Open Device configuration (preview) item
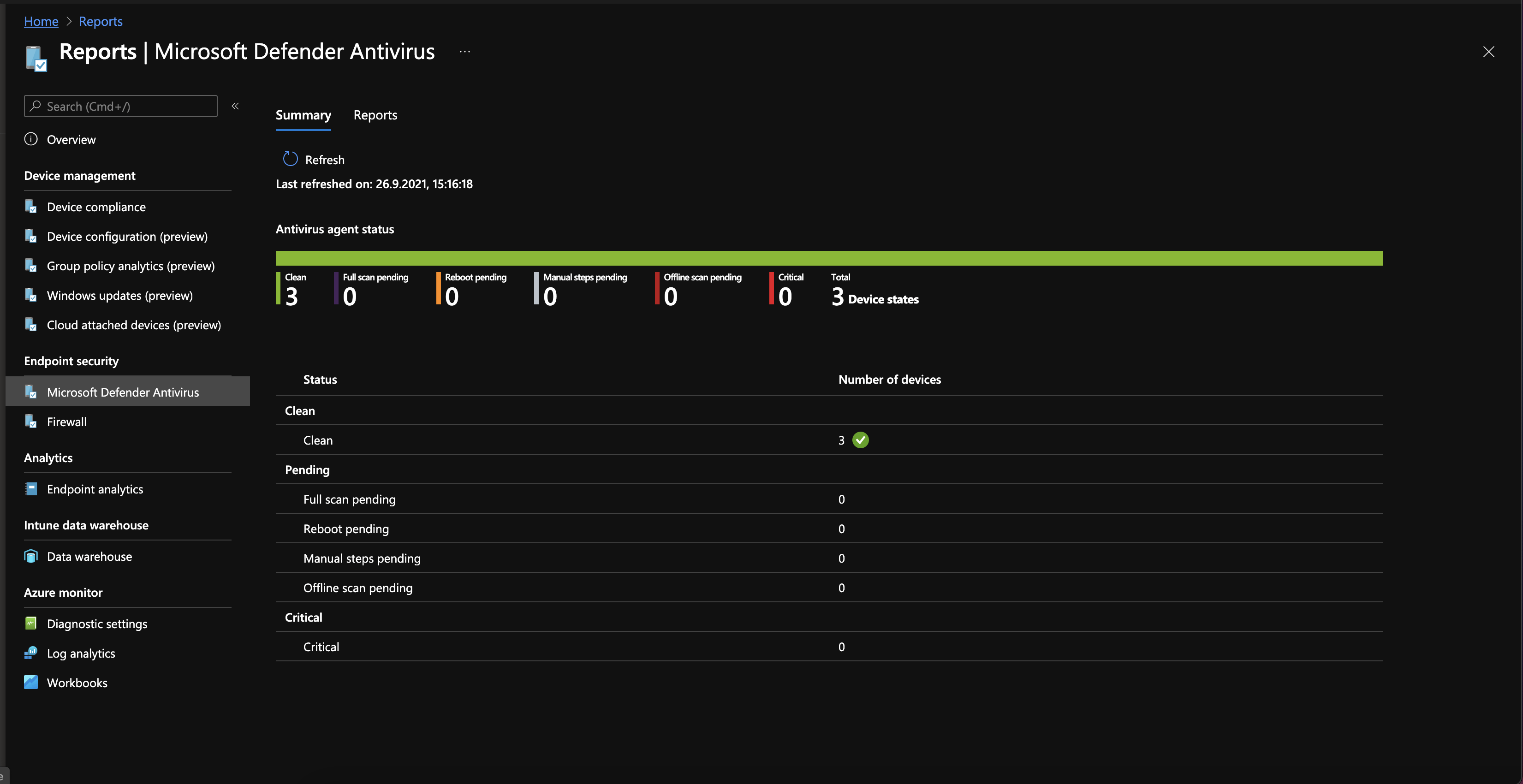 128,237
